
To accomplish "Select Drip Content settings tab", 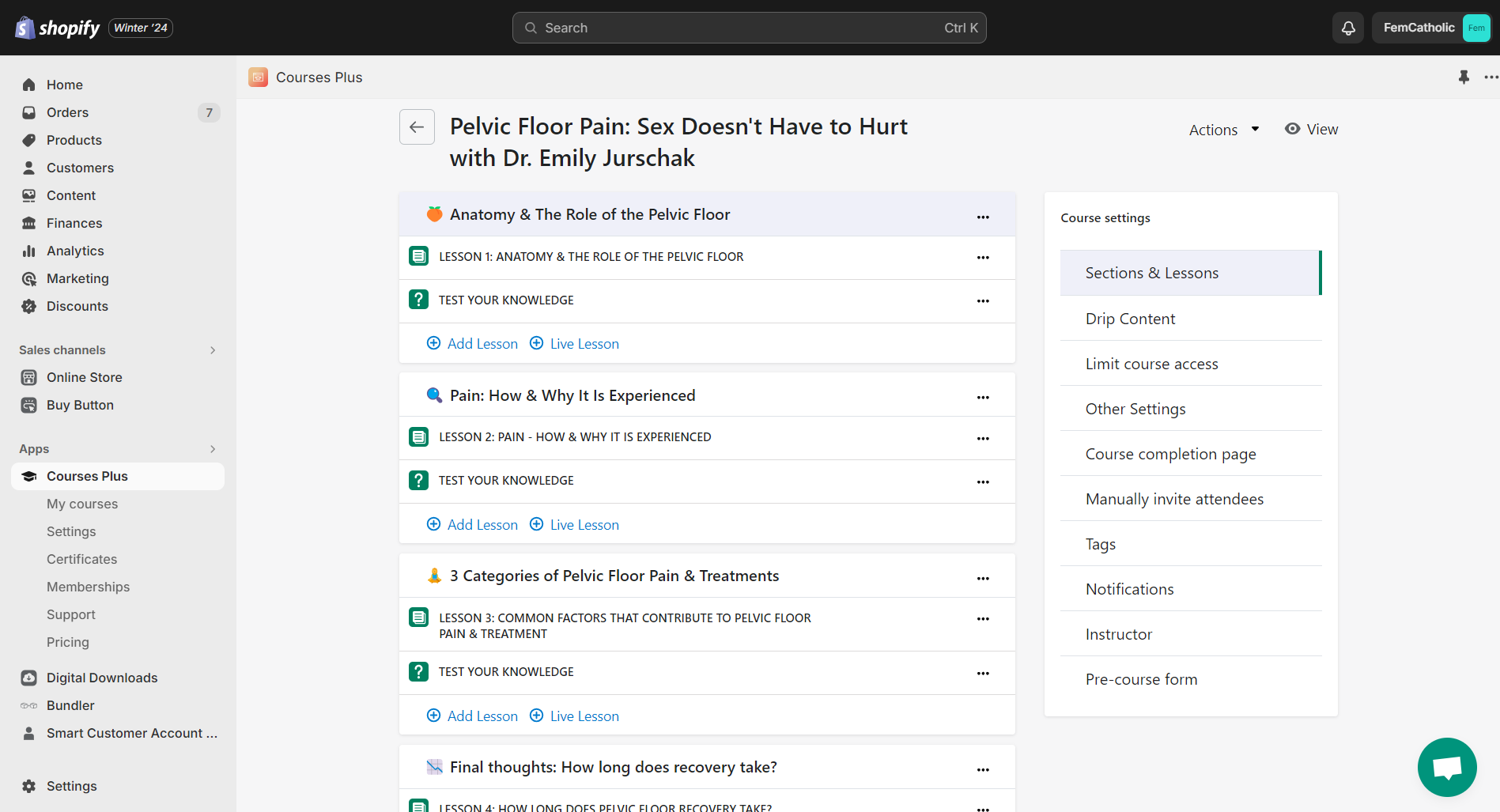I will pyautogui.click(x=1130, y=319).
